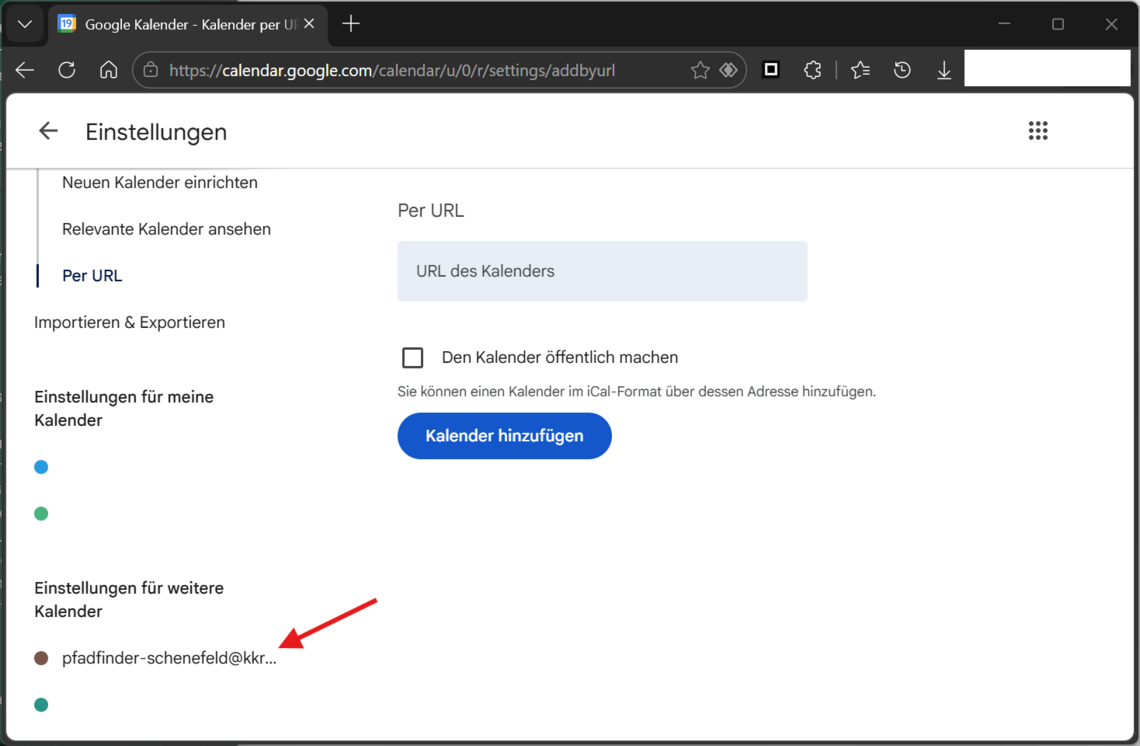Image resolution: width=1140 pixels, height=746 pixels.
Task: Click the back arrow next to Einstellungen
Action: coord(48,131)
